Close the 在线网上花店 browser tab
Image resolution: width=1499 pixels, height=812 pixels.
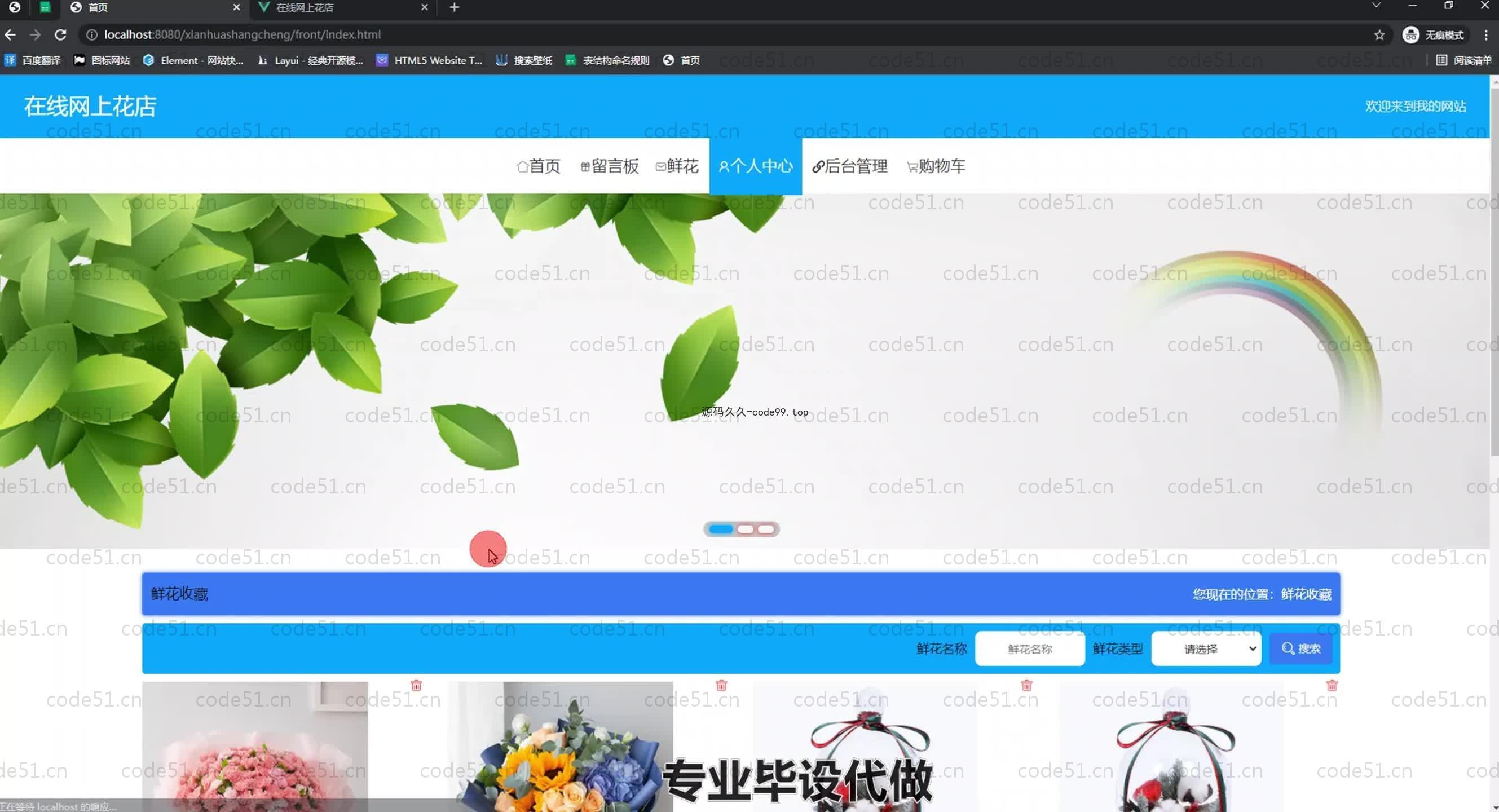click(x=424, y=7)
